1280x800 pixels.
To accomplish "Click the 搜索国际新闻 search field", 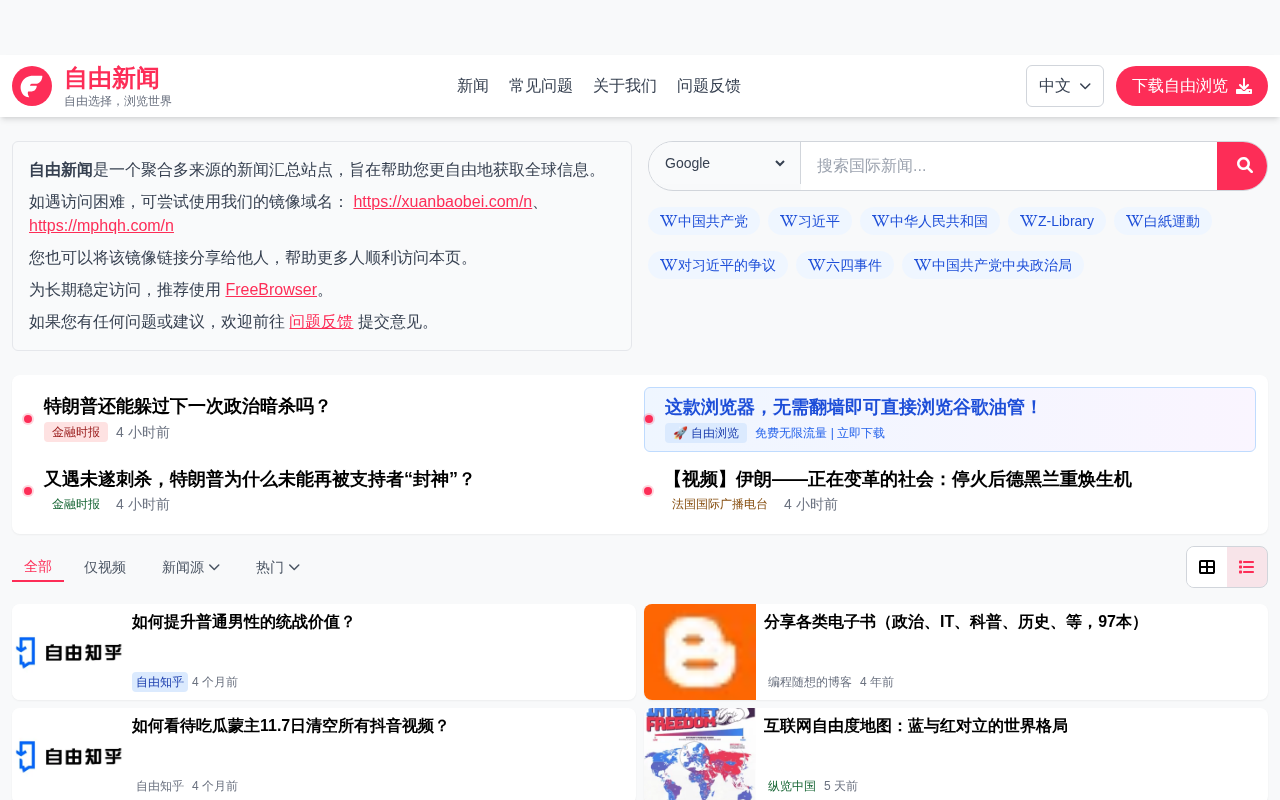I will click(1008, 166).
